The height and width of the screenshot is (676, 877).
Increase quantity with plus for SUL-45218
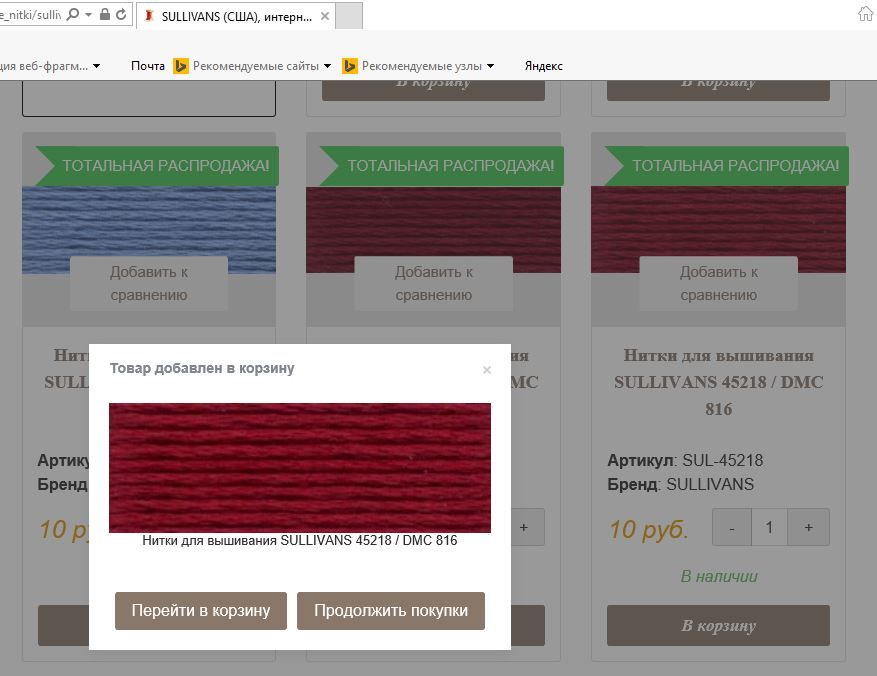coord(808,527)
